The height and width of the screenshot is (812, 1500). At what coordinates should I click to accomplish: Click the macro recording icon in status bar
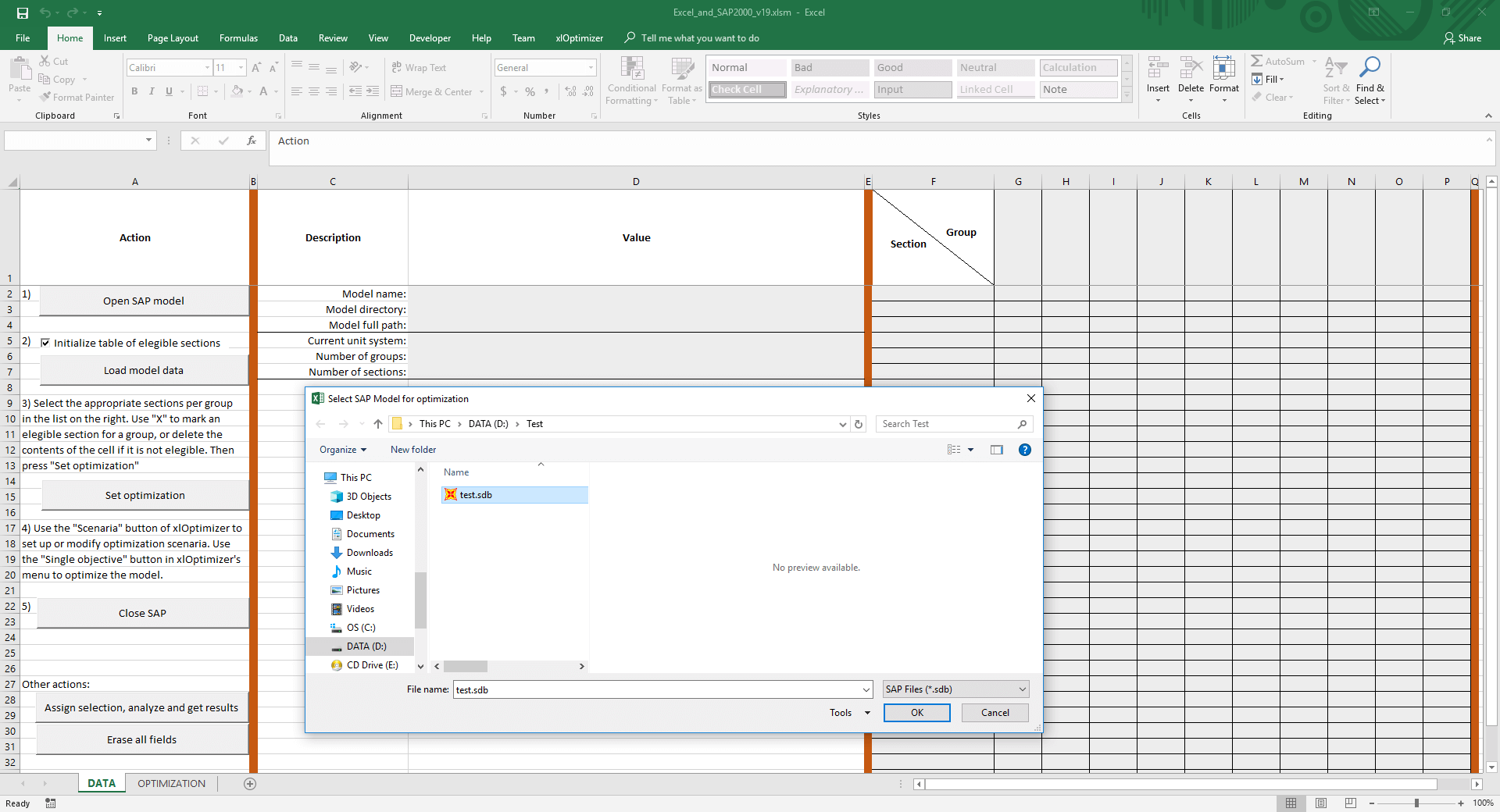click(x=51, y=803)
